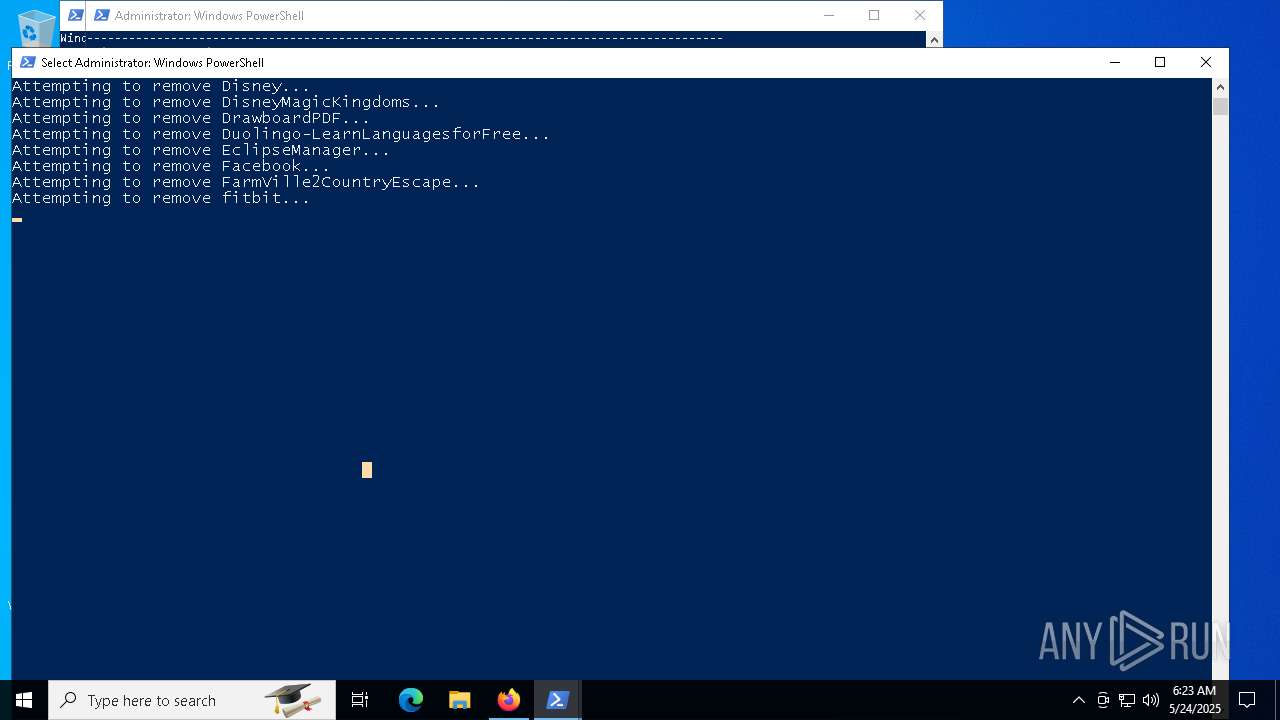
Task: Click scroll-up arrow of the background PowerShell window
Action: pos(934,40)
